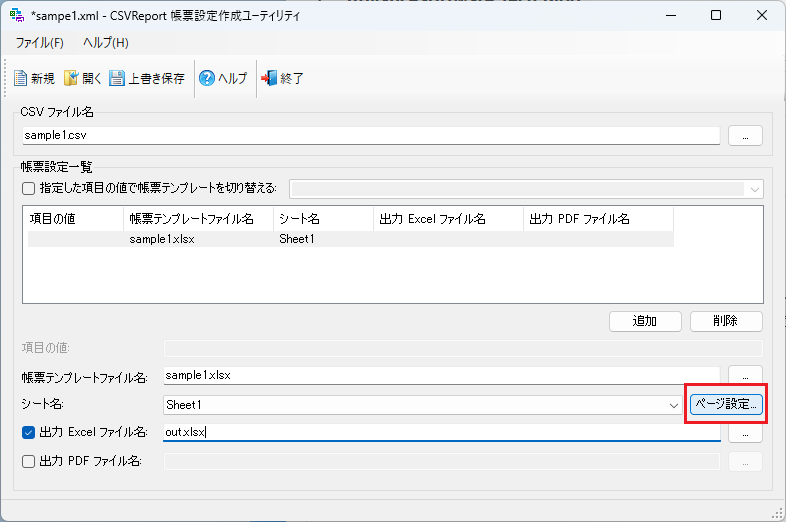Click the シート名 column header
This screenshot has width=786, height=522.
pos(323,219)
